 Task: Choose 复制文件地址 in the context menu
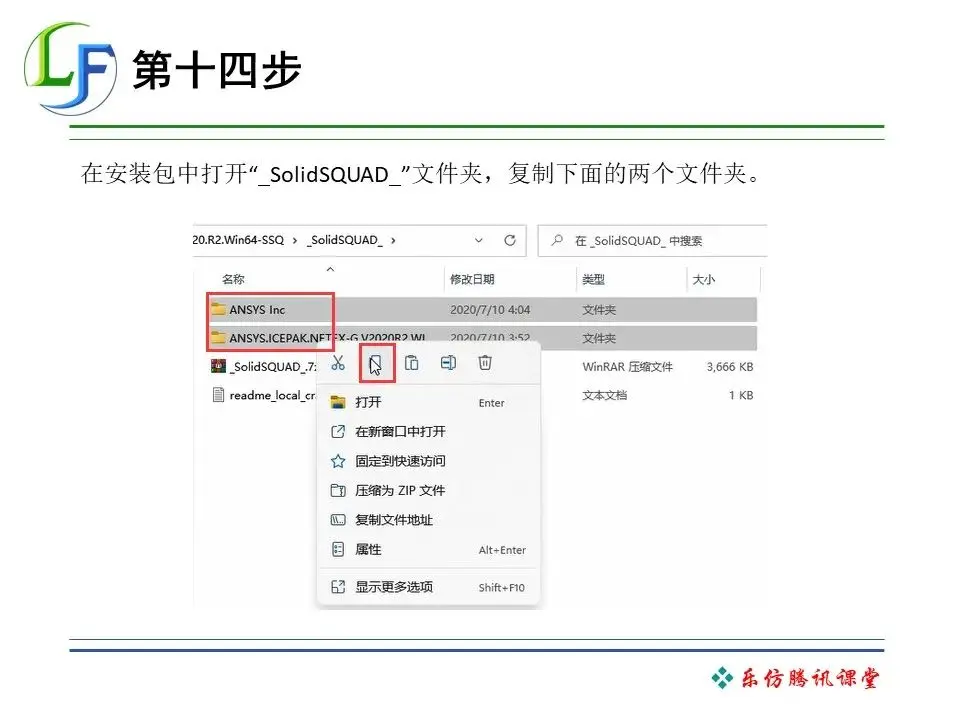[429, 520]
